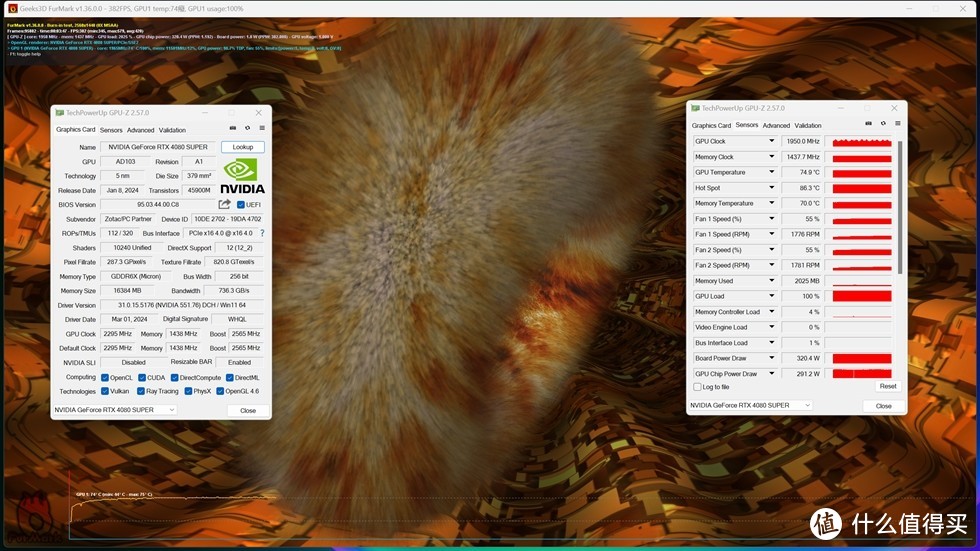
Task: Toggle the Vulkan checkbox
Action: click(x=105, y=392)
